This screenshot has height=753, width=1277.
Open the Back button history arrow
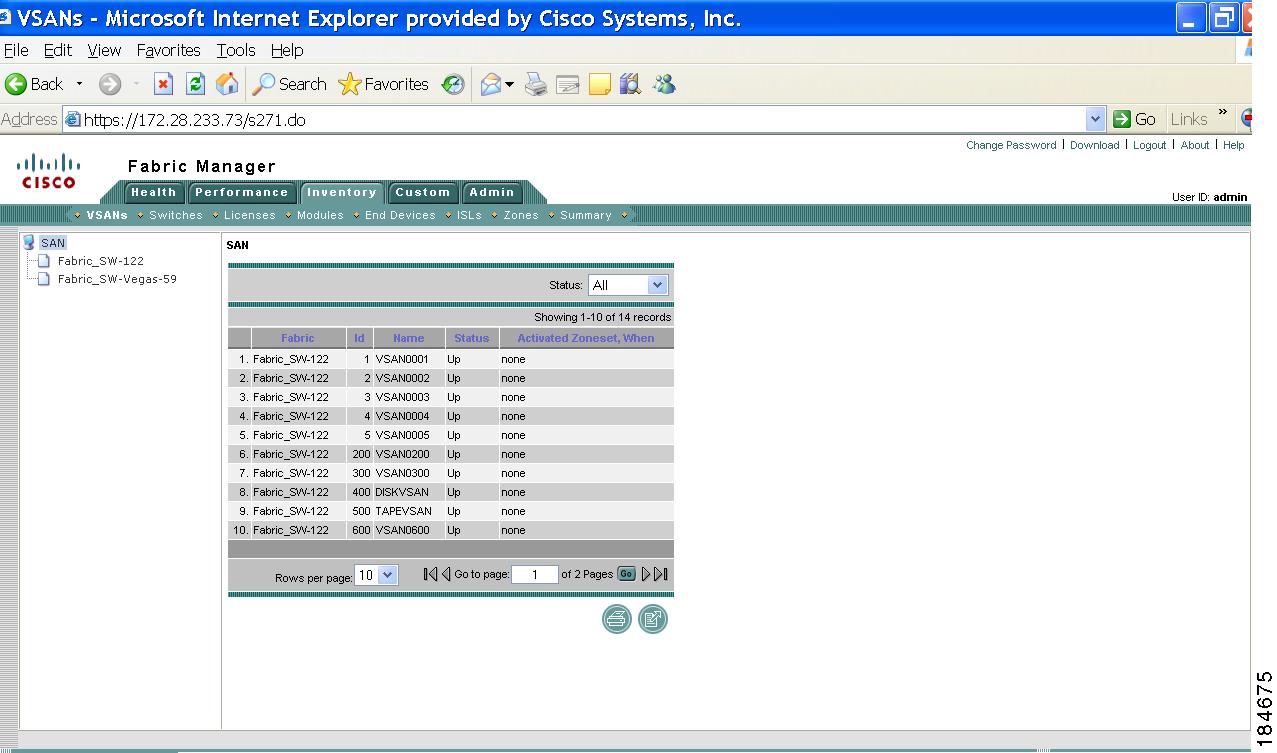tap(80, 85)
